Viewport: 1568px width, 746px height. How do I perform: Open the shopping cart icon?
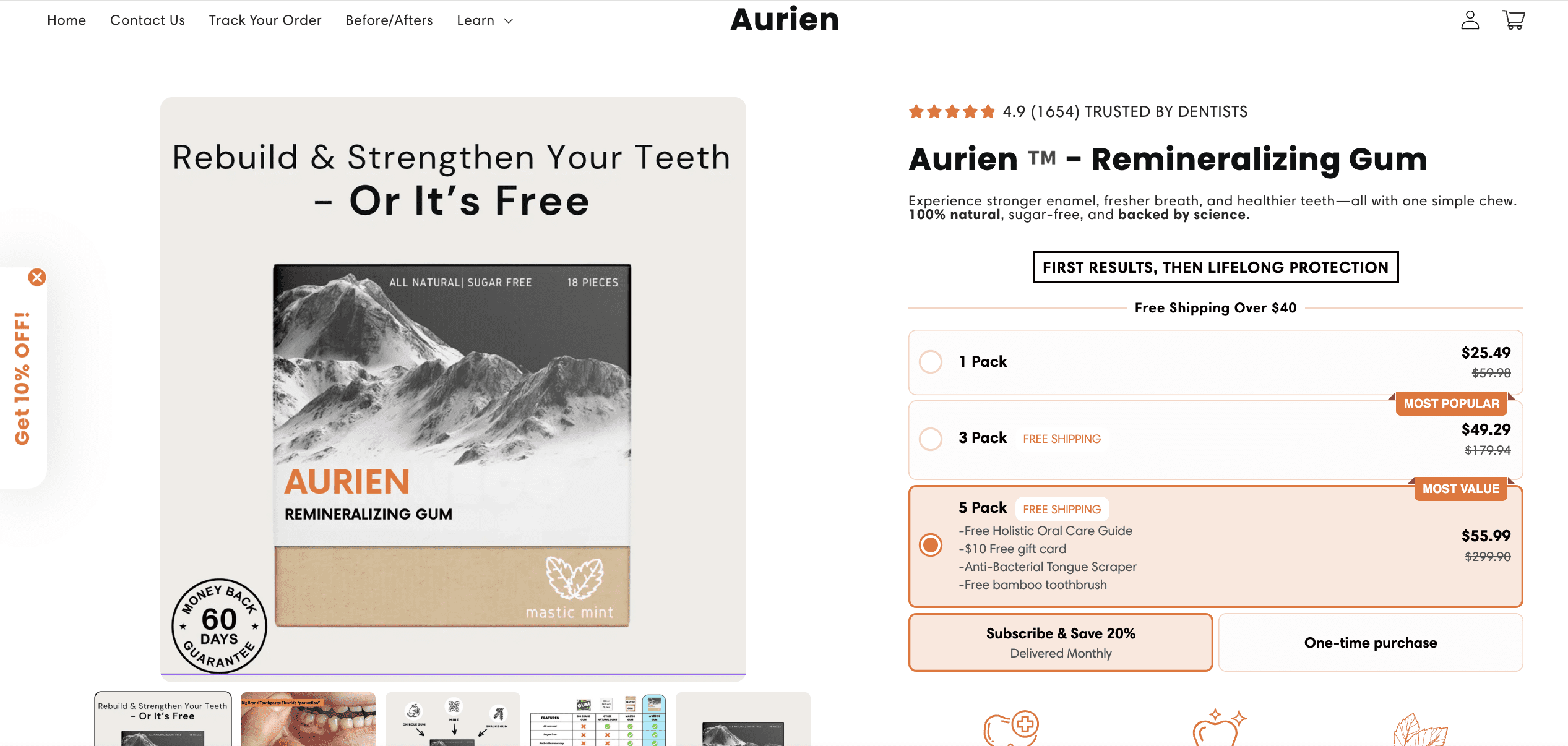[1514, 20]
